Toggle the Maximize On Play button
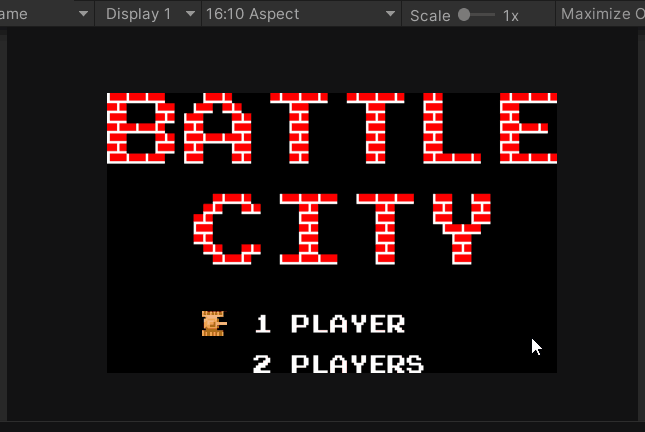 tap(601, 14)
